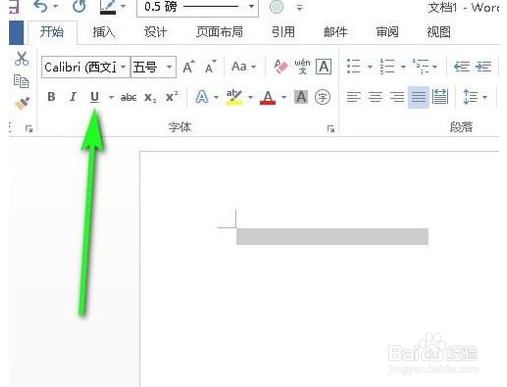Click the numbered list icon
This screenshot has width=507, height=387.
click(x=387, y=66)
